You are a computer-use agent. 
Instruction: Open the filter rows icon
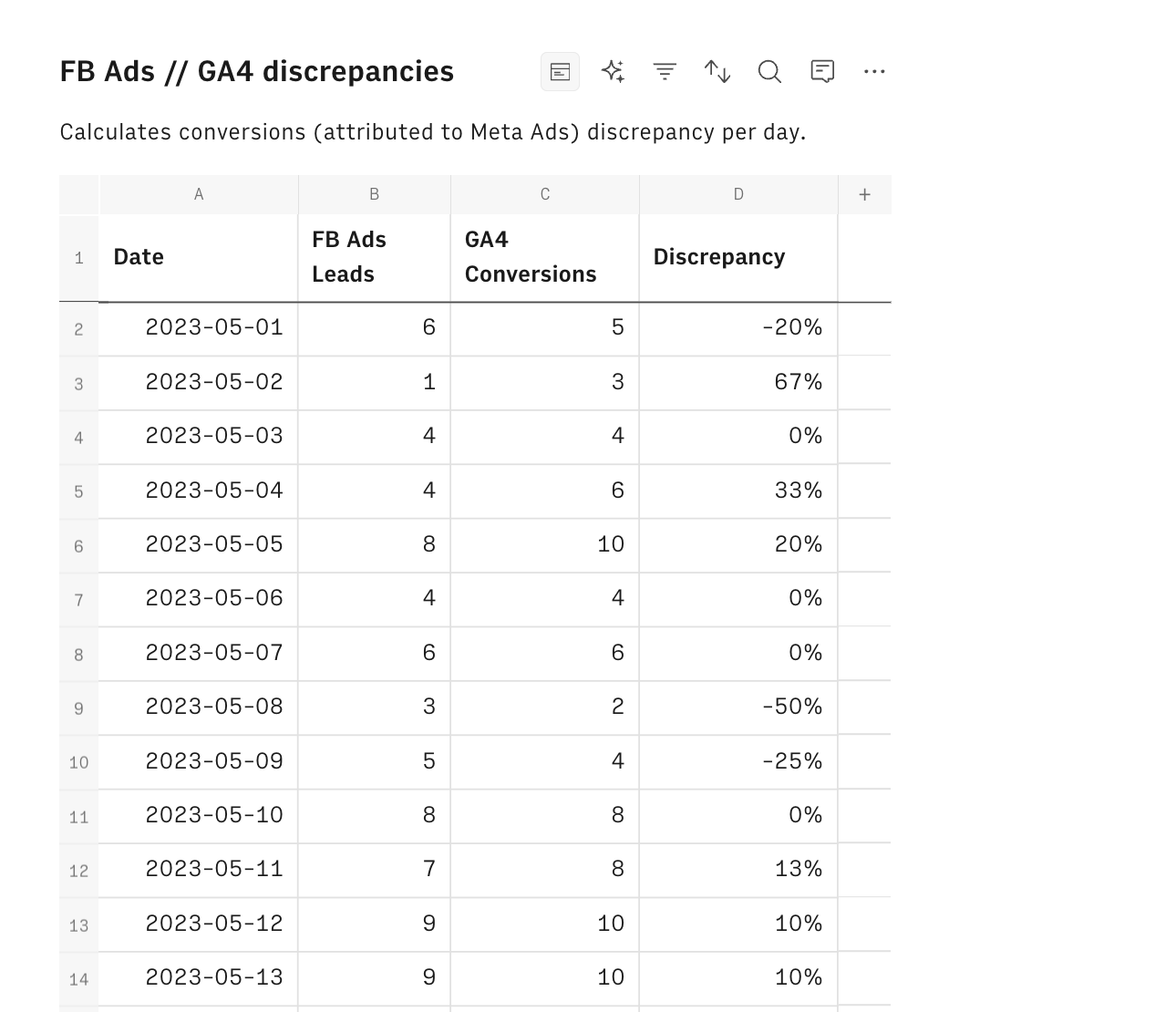point(665,71)
